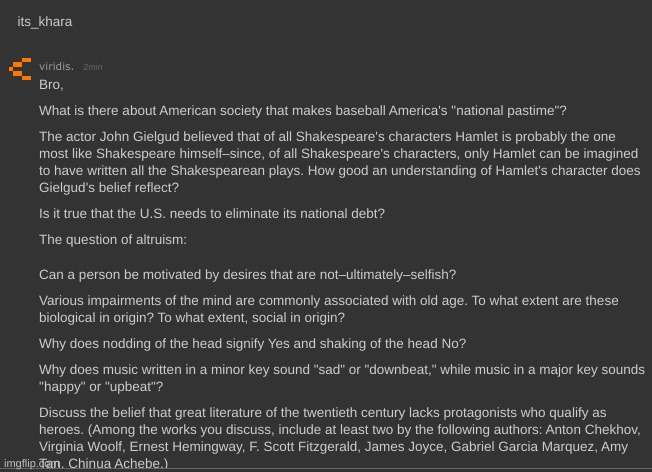Open the viridis. username profile
Viewport: 652px width, 472px height.
tap(56, 66)
